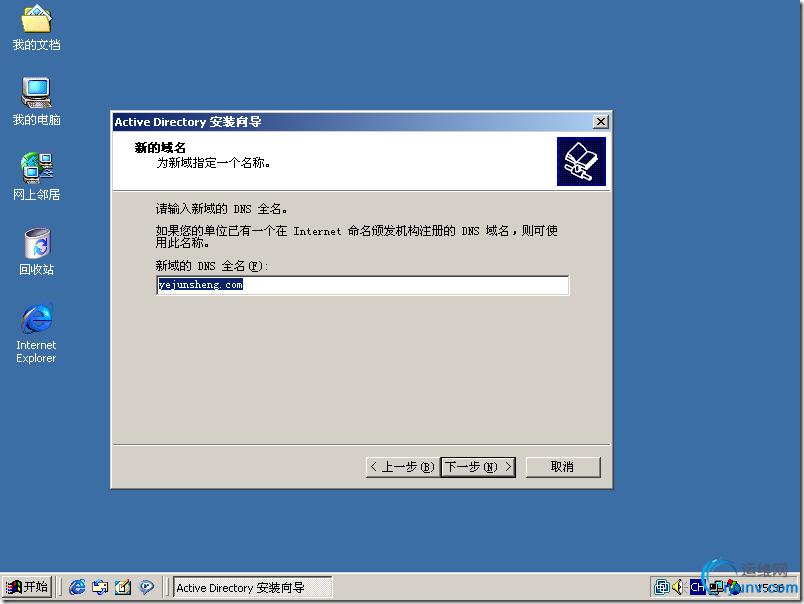This screenshot has height=604, width=804.
Task: Click the fourth quick launch chat icon
Action: coord(146,587)
